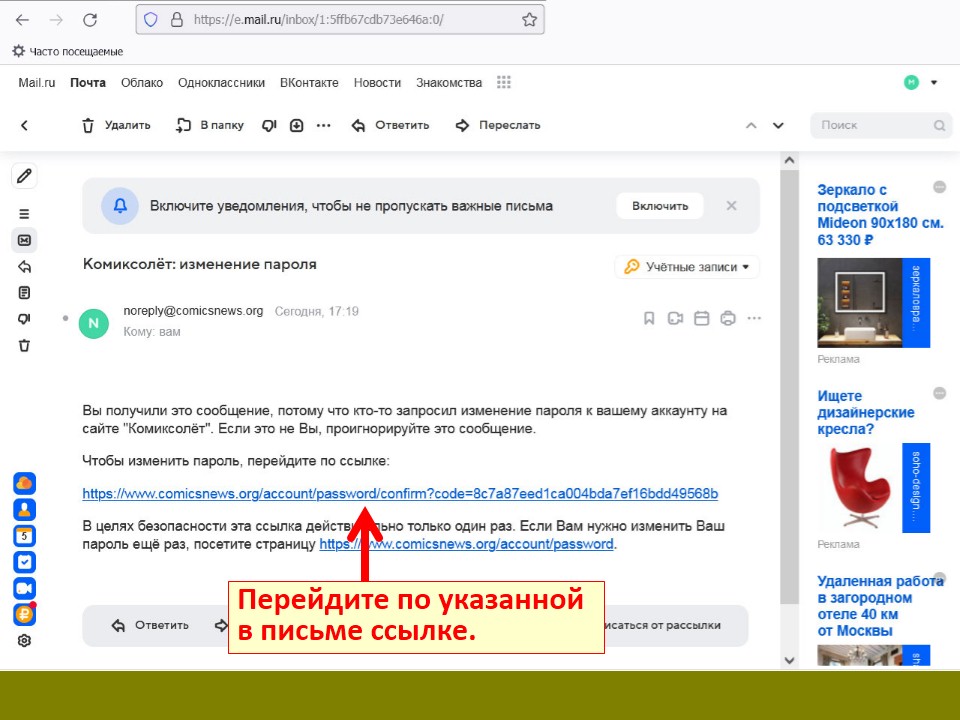Click the search magnifier icon

click(939, 126)
